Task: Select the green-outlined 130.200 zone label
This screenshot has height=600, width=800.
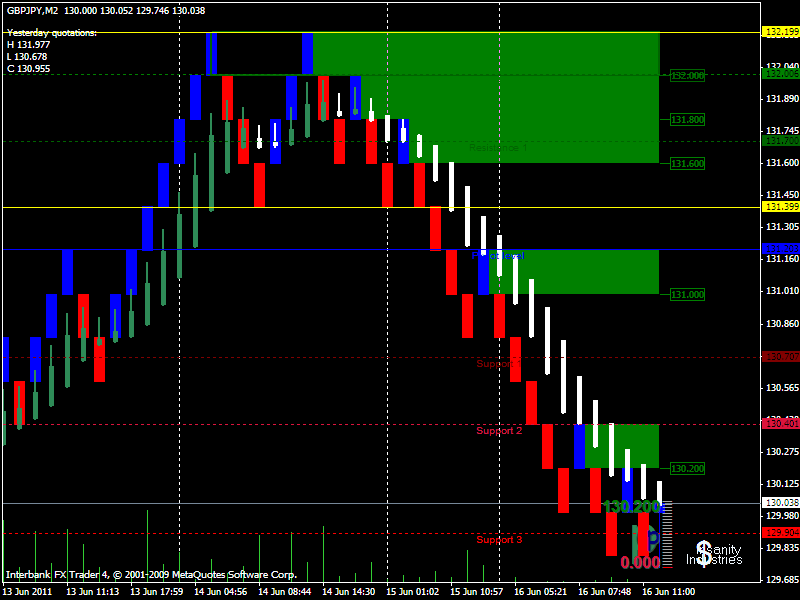Action: pyautogui.click(x=687, y=468)
